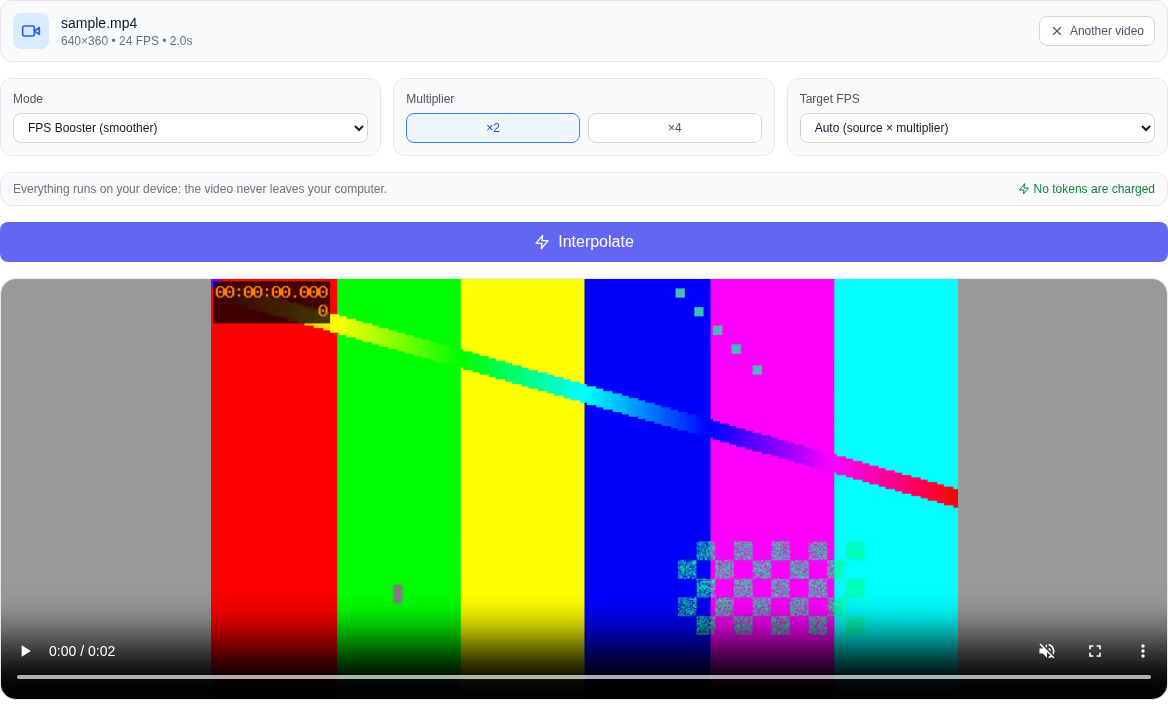Screen dimensions: 1168x720
Task: Click the Mode label
Action: 28,99
